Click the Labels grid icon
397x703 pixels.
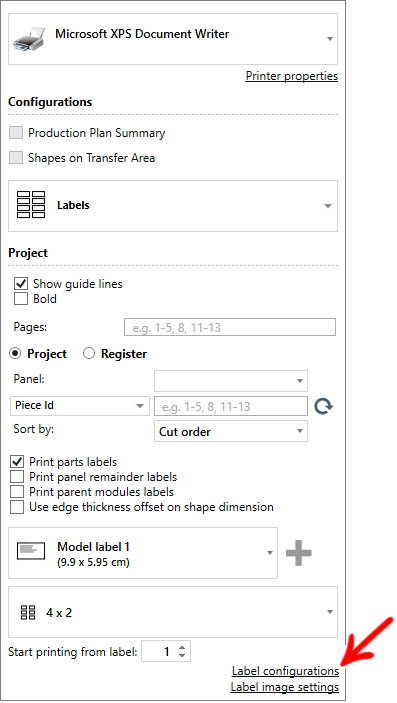[31, 205]
